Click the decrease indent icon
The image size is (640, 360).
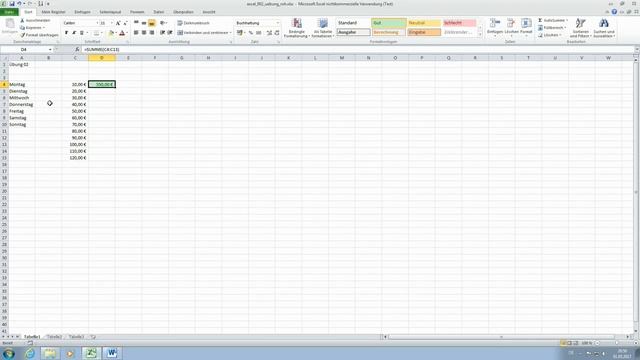[x=162, y=33]
